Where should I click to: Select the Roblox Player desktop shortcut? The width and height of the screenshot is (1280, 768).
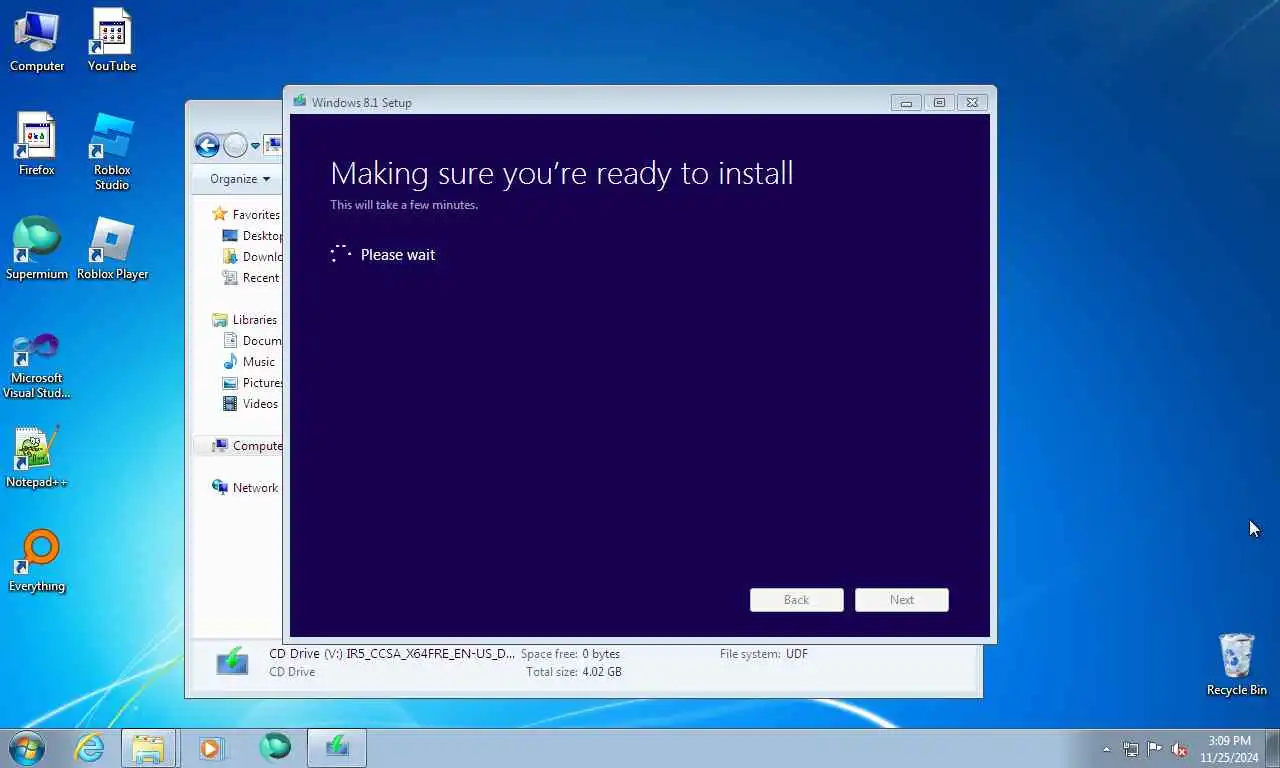[x=112, y=248]
